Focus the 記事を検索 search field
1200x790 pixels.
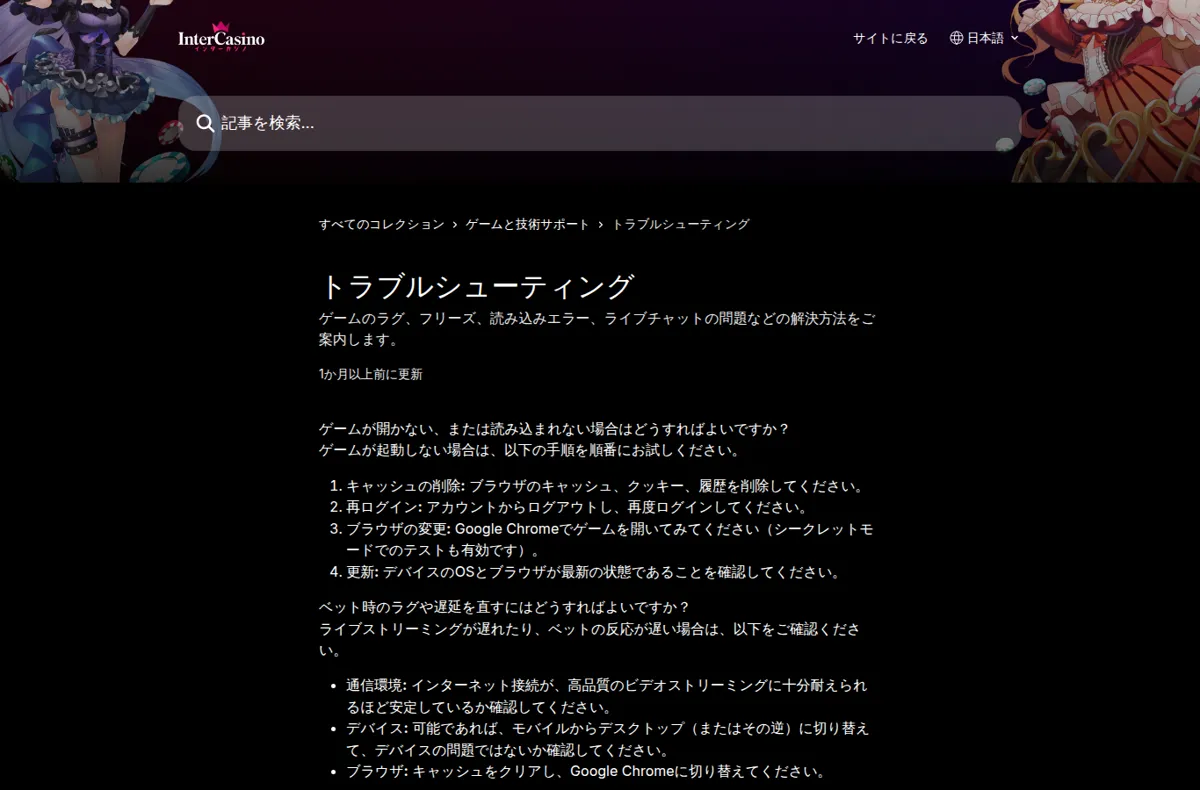coord(600,123)
